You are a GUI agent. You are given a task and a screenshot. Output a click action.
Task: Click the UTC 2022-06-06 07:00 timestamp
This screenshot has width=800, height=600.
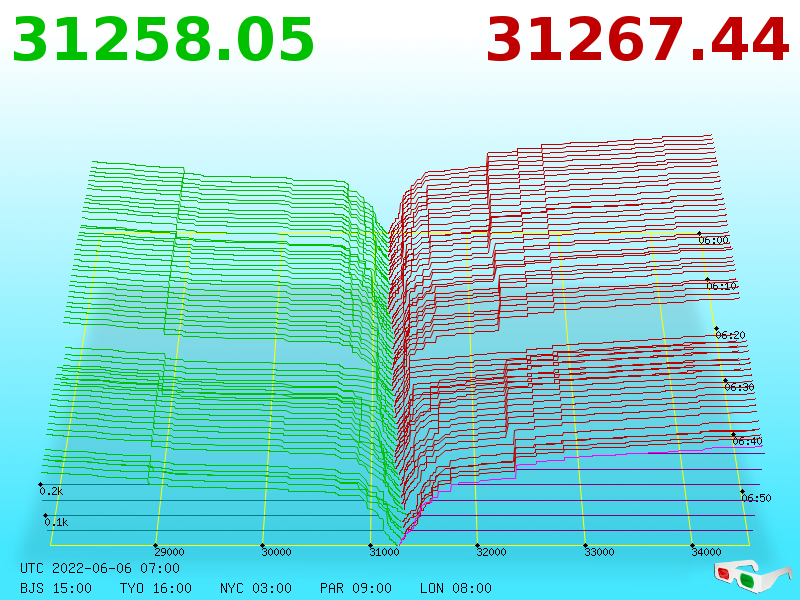(x=100, y=568)
